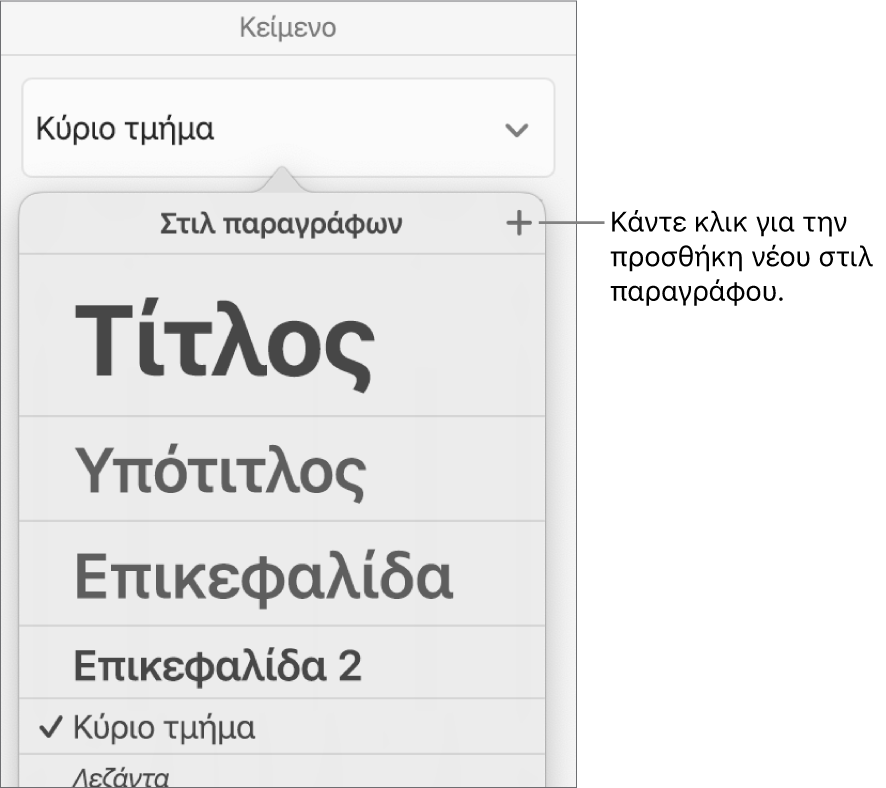Choose the Λεζάντα paragraph style
The image size is (886, 788).
282,772
